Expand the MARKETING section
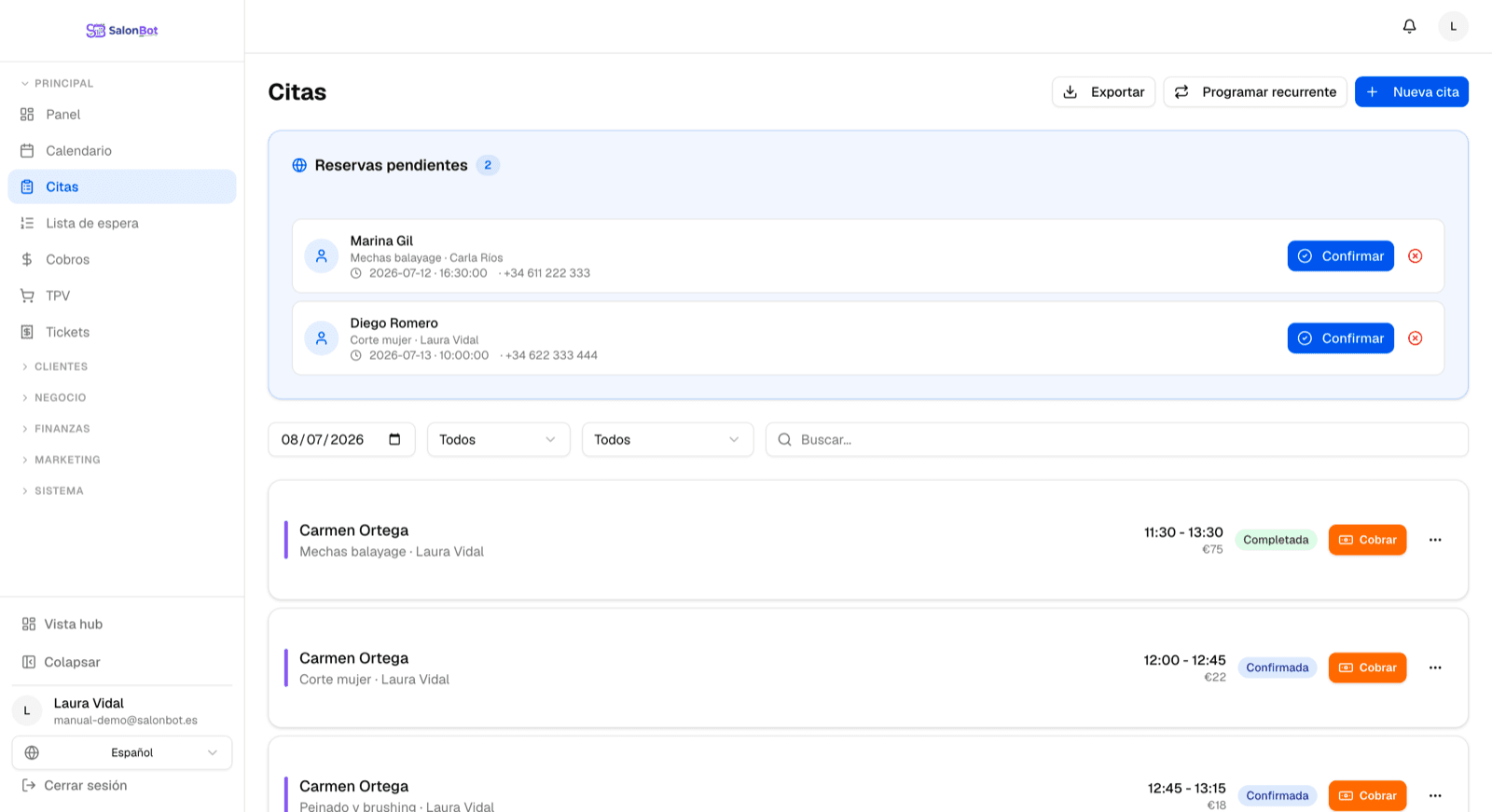The height and width of the screenshot is (812, 1492). 61,460
